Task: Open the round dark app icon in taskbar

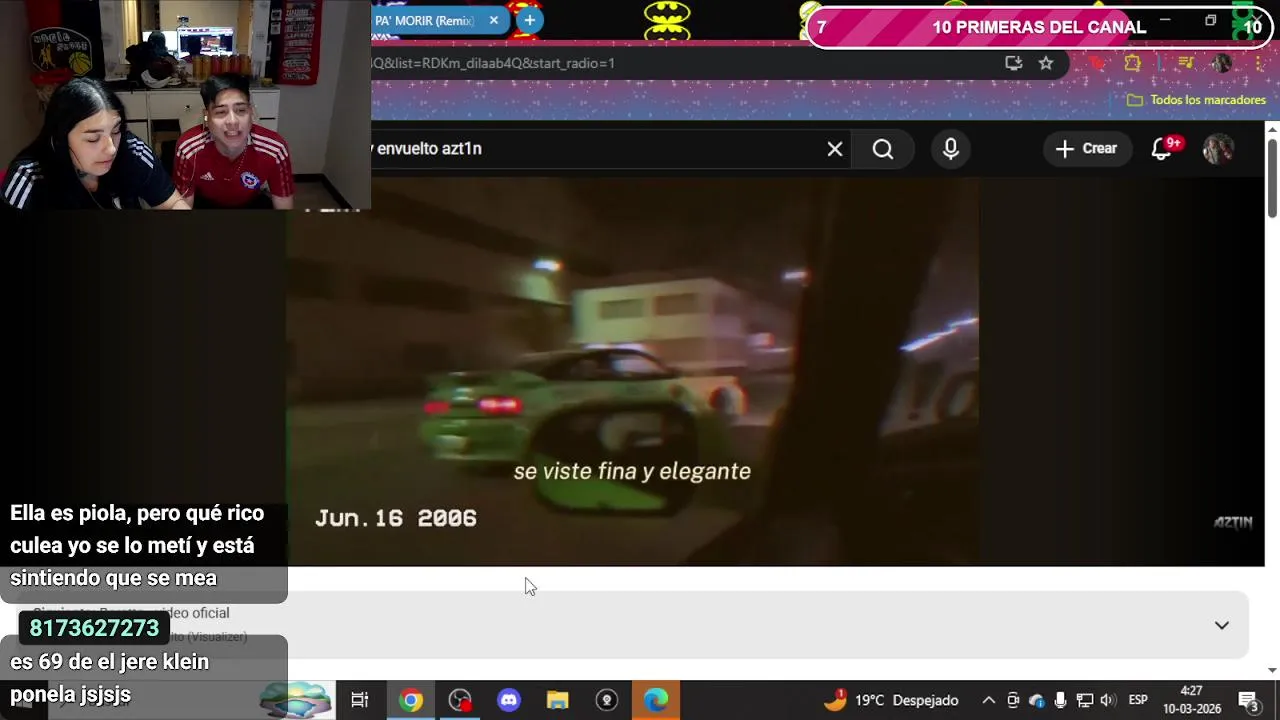Action: [607, 700]
